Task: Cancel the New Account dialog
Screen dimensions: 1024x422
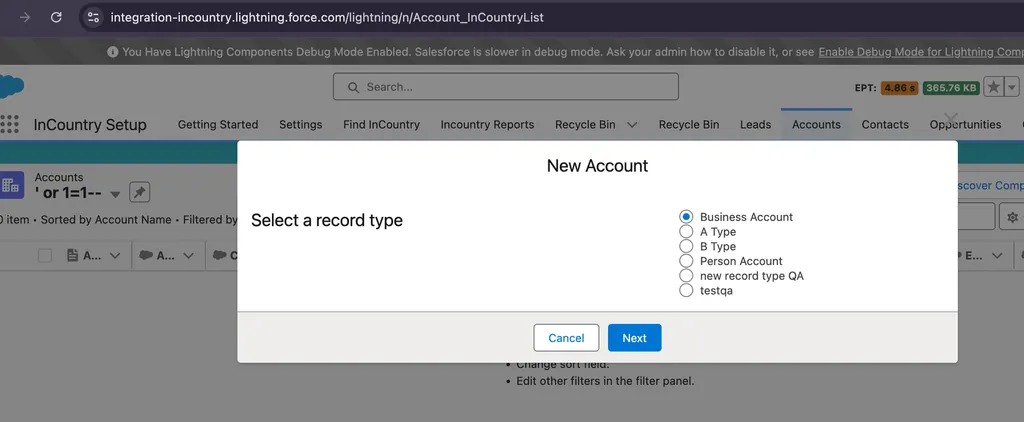Action: point(566,338)
